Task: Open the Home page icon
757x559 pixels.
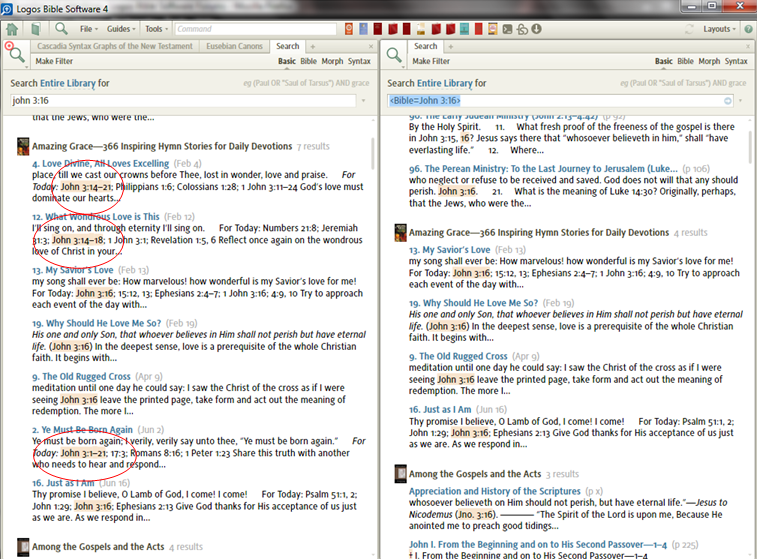Action: [x=12, y=29]
